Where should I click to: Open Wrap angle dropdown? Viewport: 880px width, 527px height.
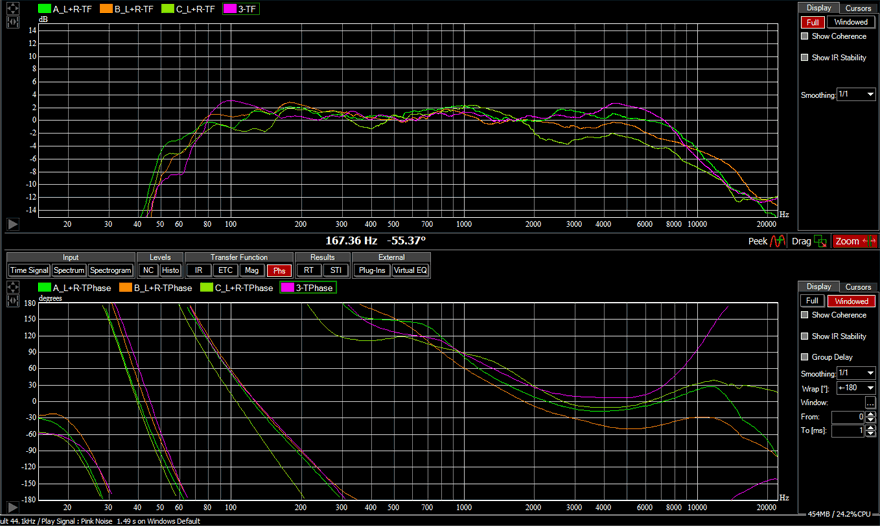click(856, 388)
